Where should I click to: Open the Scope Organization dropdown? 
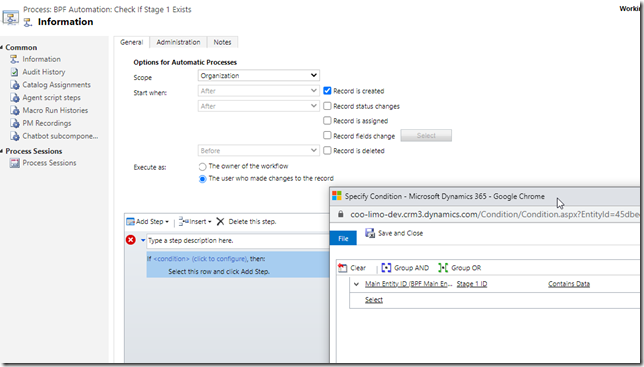258,76
